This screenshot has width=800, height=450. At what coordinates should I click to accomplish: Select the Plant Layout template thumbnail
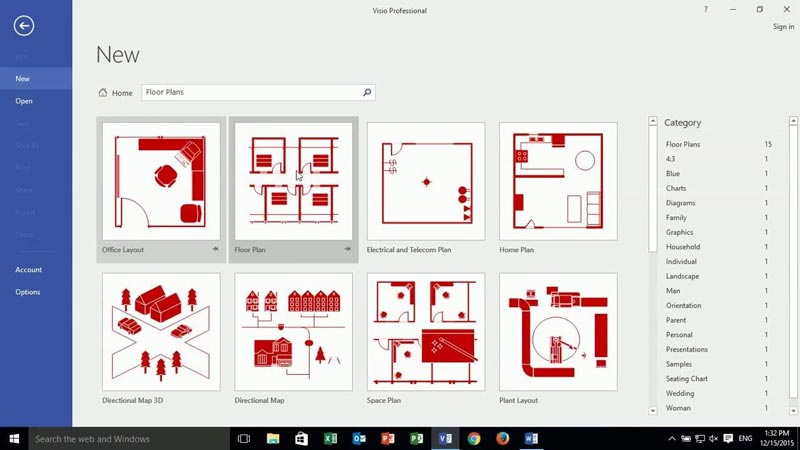click(558, 332)
